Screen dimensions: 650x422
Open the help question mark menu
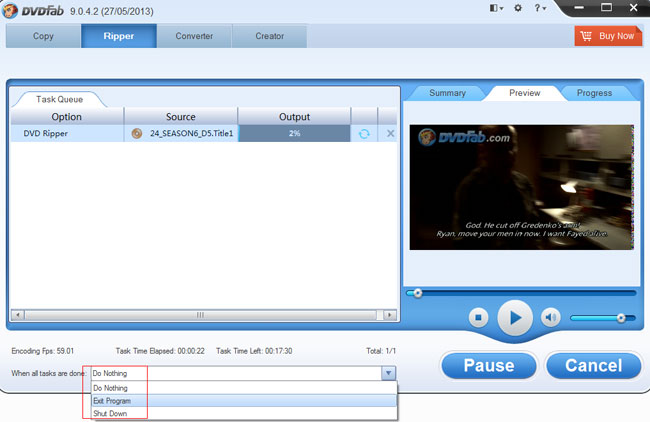tap(540, 8)
